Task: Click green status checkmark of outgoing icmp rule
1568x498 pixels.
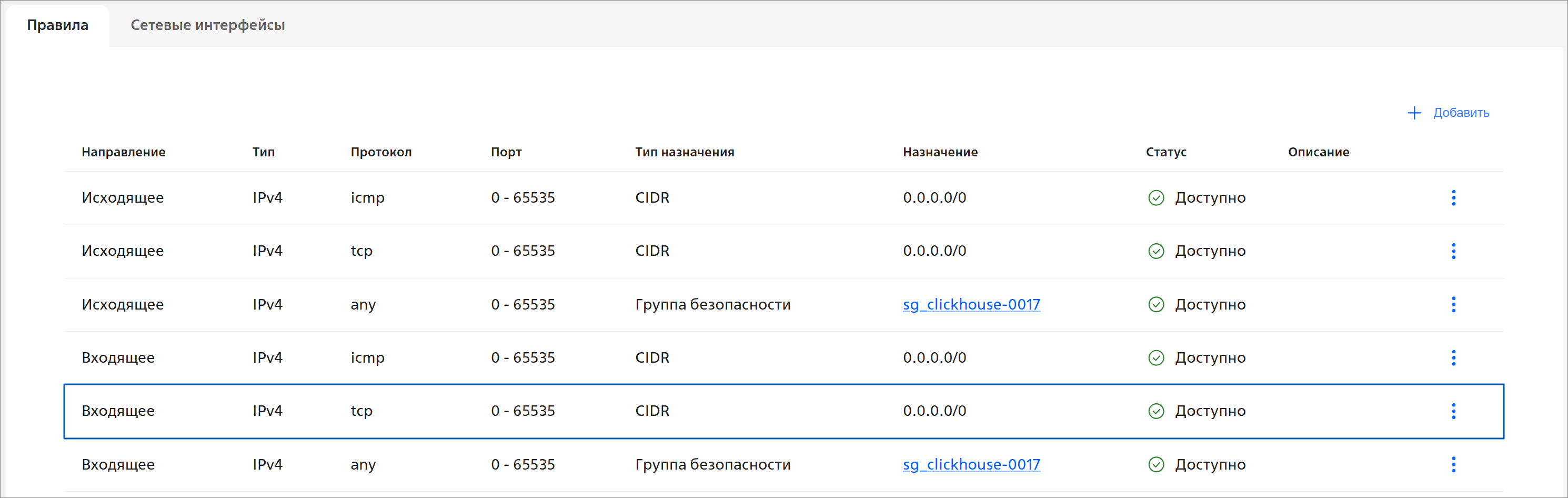Action: point(1155,198)
